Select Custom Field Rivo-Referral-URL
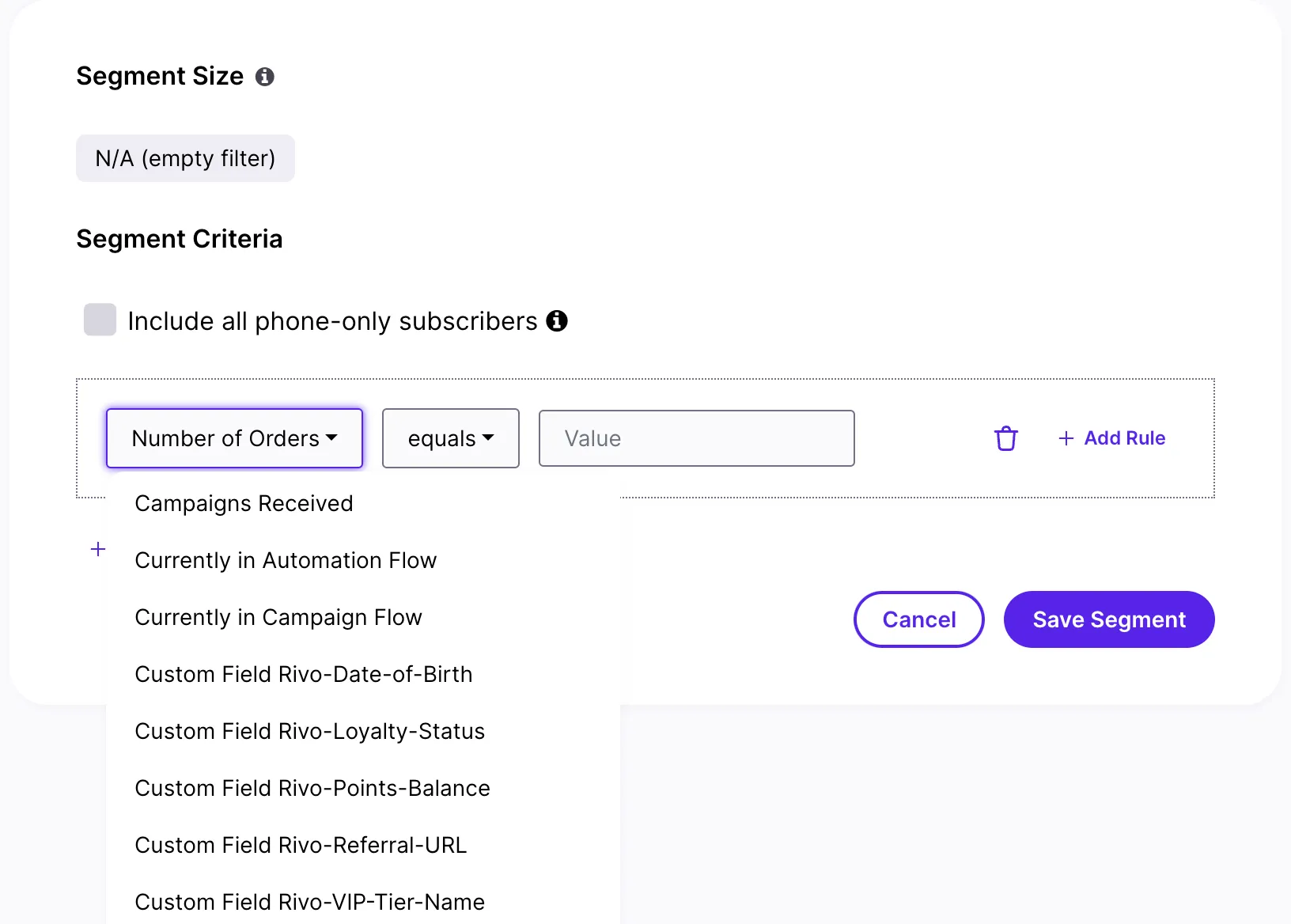The width and height of the screenshot is (1291, 924). pyautogui.click(x=301, y=845)
